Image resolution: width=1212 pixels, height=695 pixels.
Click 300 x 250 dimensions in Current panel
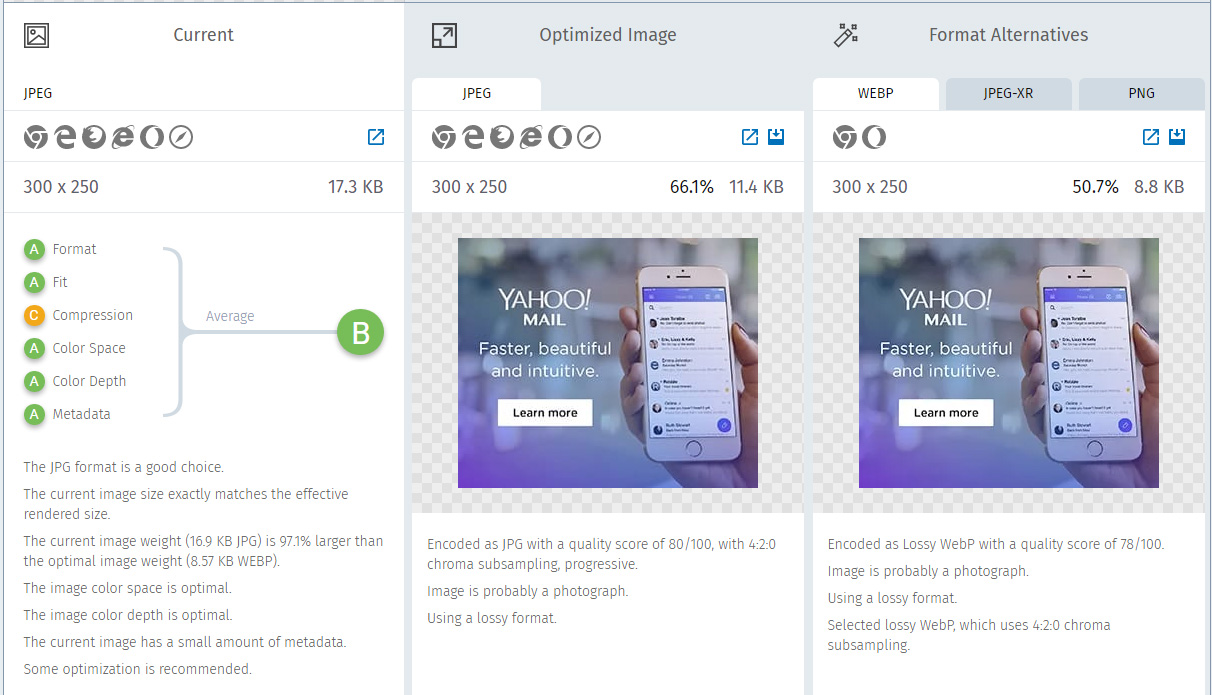(61, 187)
